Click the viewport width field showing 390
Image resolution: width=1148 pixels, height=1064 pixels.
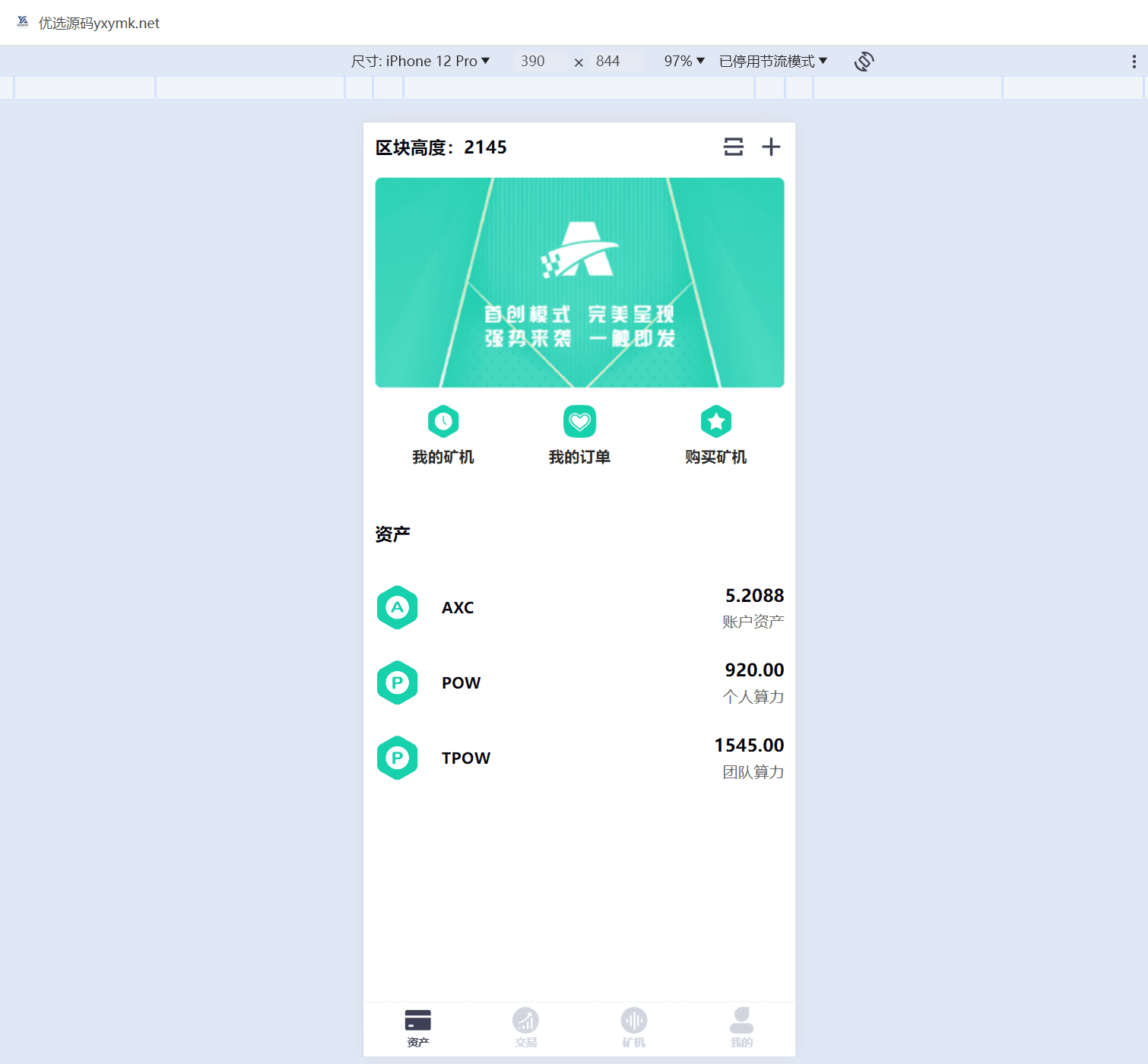(x=533, y=62)
